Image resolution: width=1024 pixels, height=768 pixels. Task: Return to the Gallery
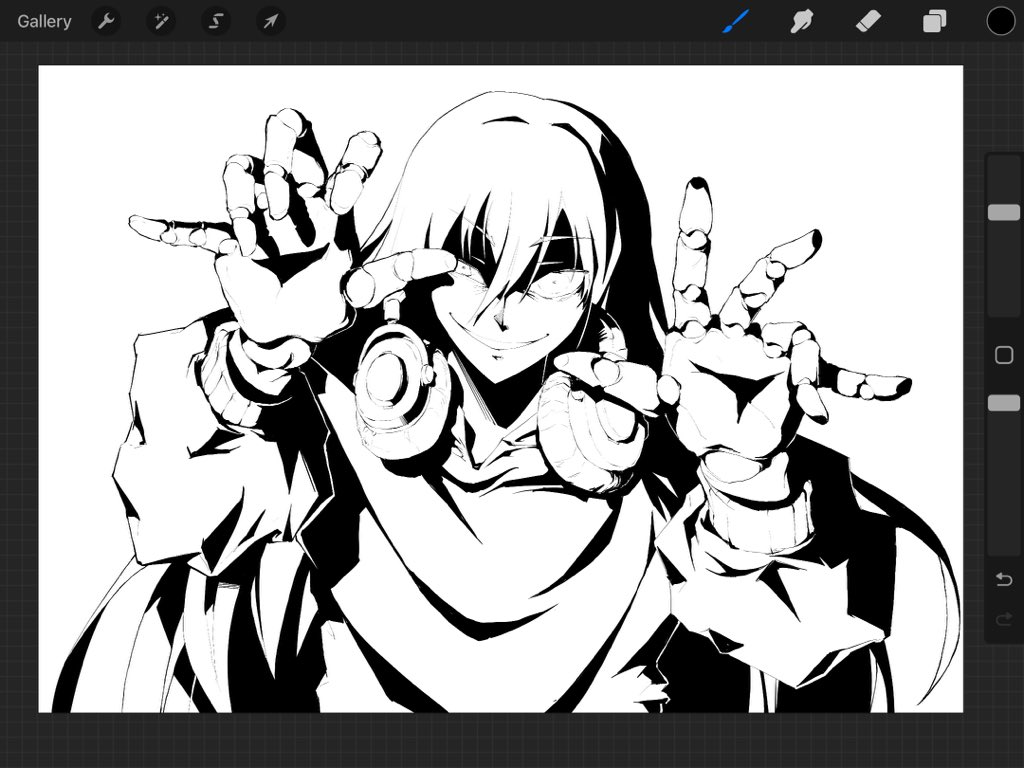(44, 22)
